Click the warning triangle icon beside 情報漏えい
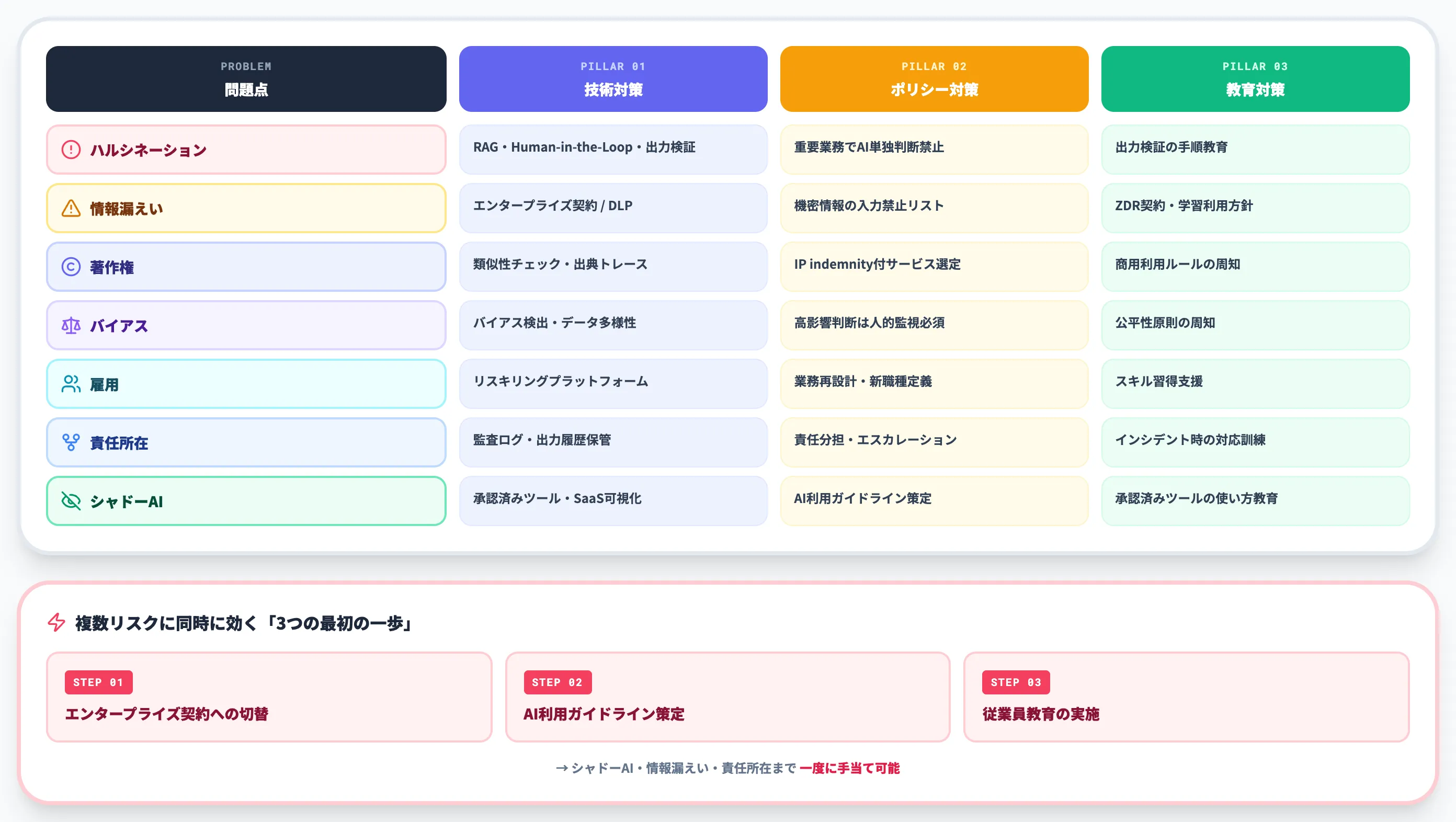This screenshot has height=822, width=1456. coord(71,209)
